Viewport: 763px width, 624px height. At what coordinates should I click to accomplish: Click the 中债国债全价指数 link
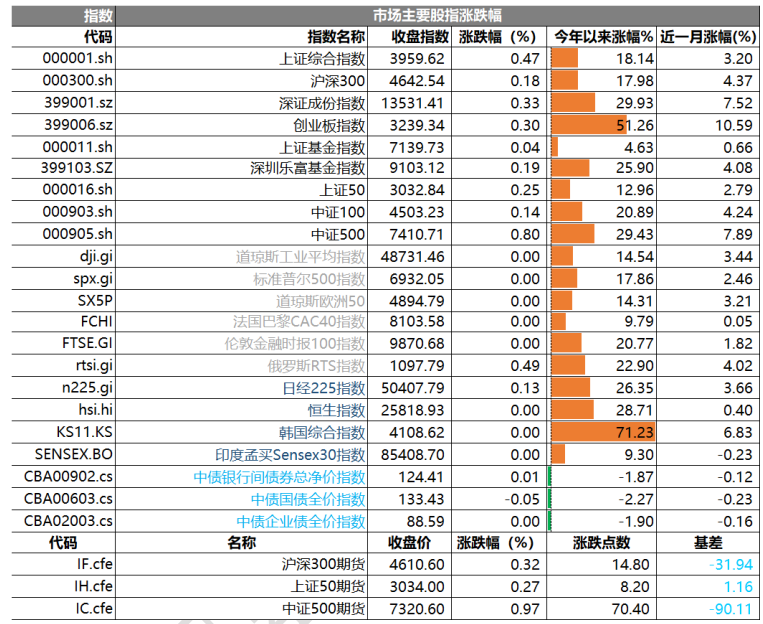coord(308,498)
